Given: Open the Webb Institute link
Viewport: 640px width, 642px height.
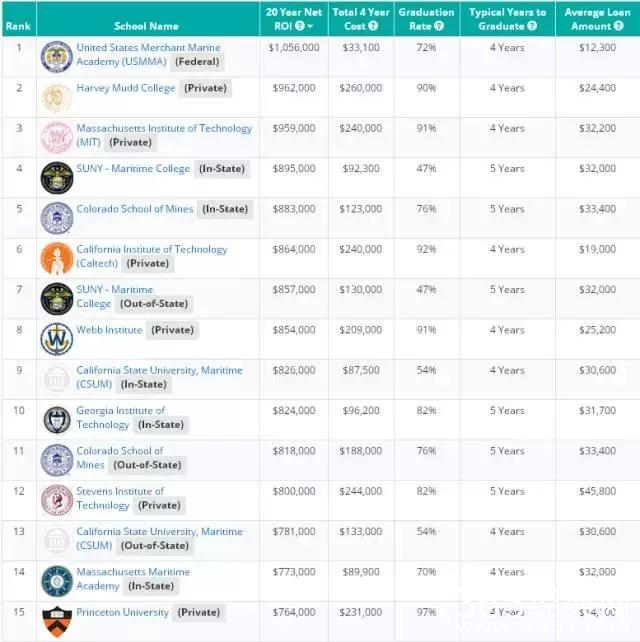Looking at the screenshot, I should [x=109, y=329].
